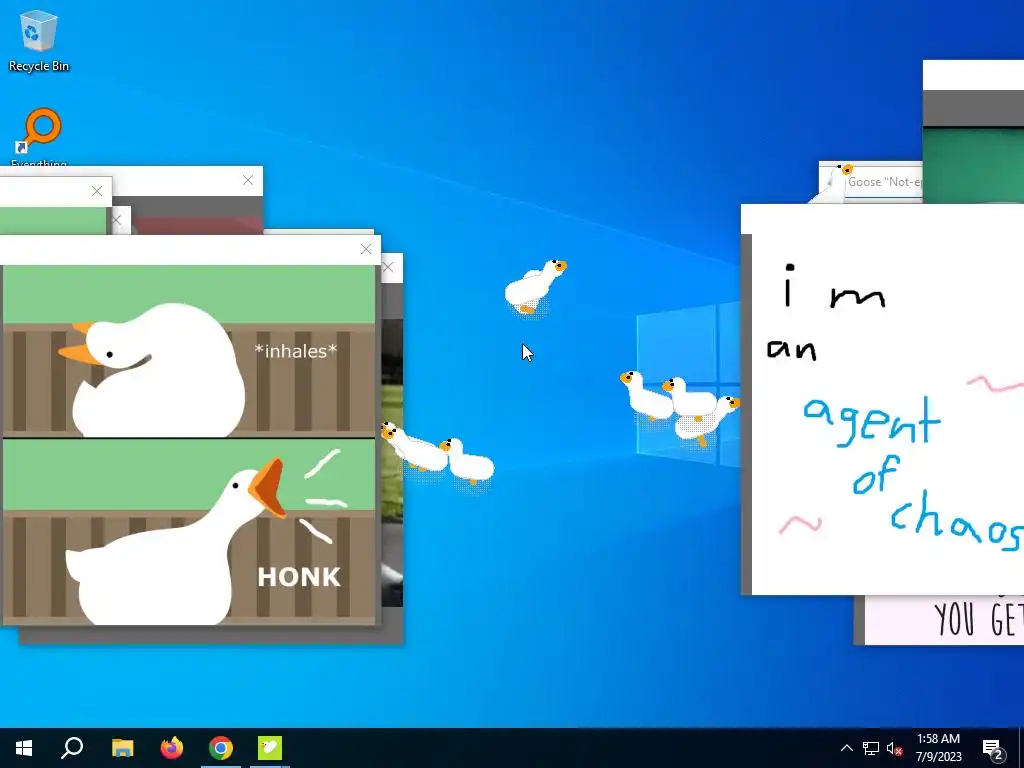Open the Recycle Bin desktop icon
Viewport: 1024px width, 768px height.
39,40
